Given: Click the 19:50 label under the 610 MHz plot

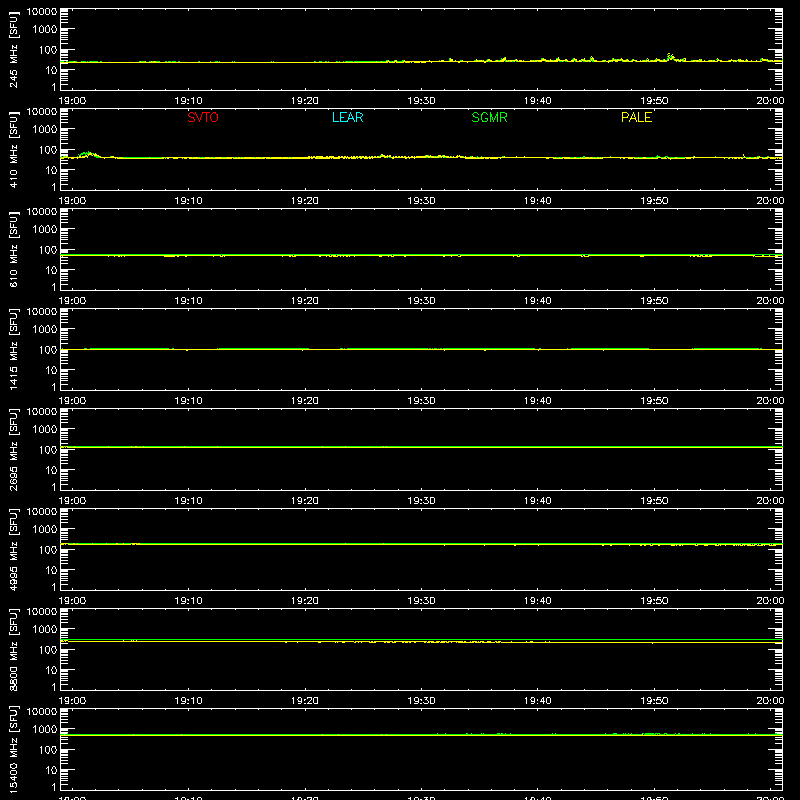Looking at the screenshot, I should tap(654, 301).
